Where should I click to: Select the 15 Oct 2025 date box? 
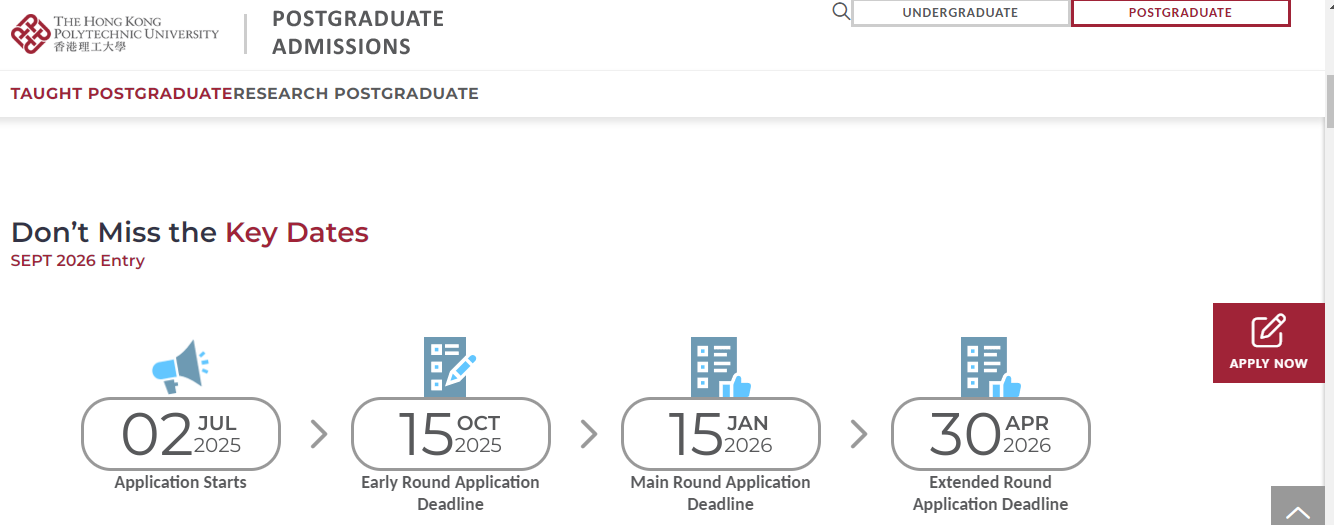[x=450, y=434]
